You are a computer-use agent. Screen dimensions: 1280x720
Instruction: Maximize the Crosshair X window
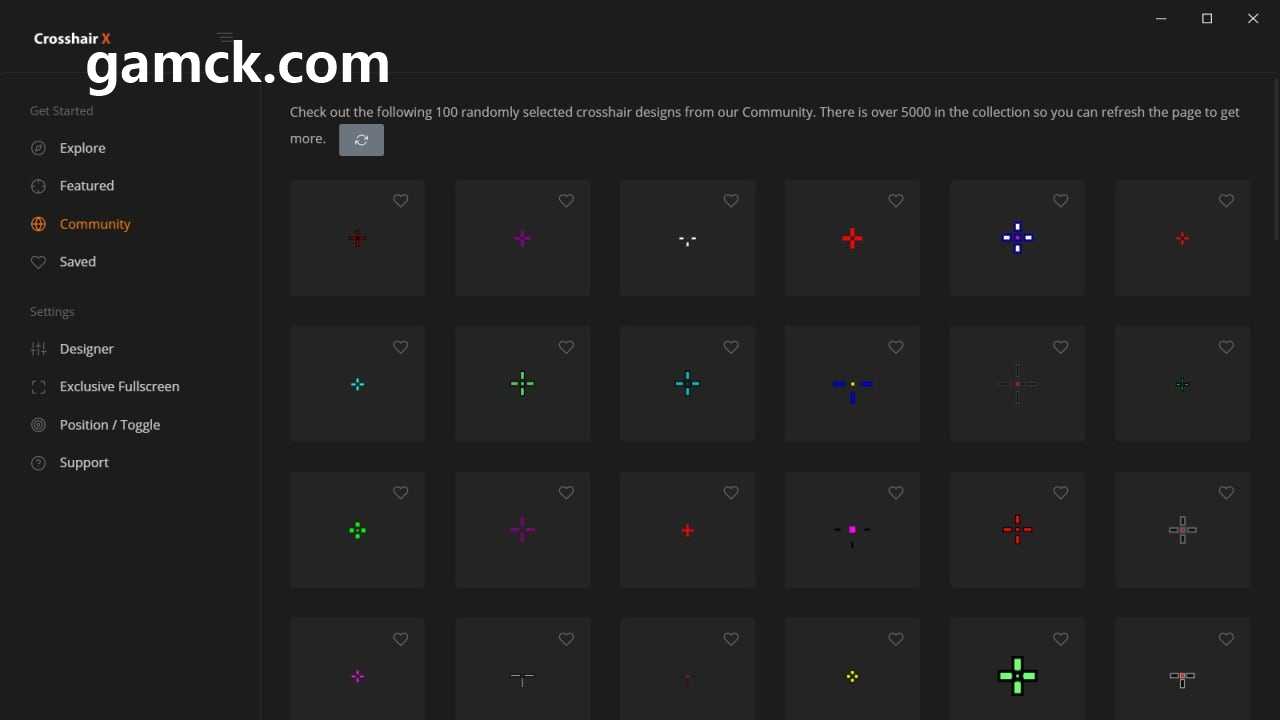tap(1207, 18)
